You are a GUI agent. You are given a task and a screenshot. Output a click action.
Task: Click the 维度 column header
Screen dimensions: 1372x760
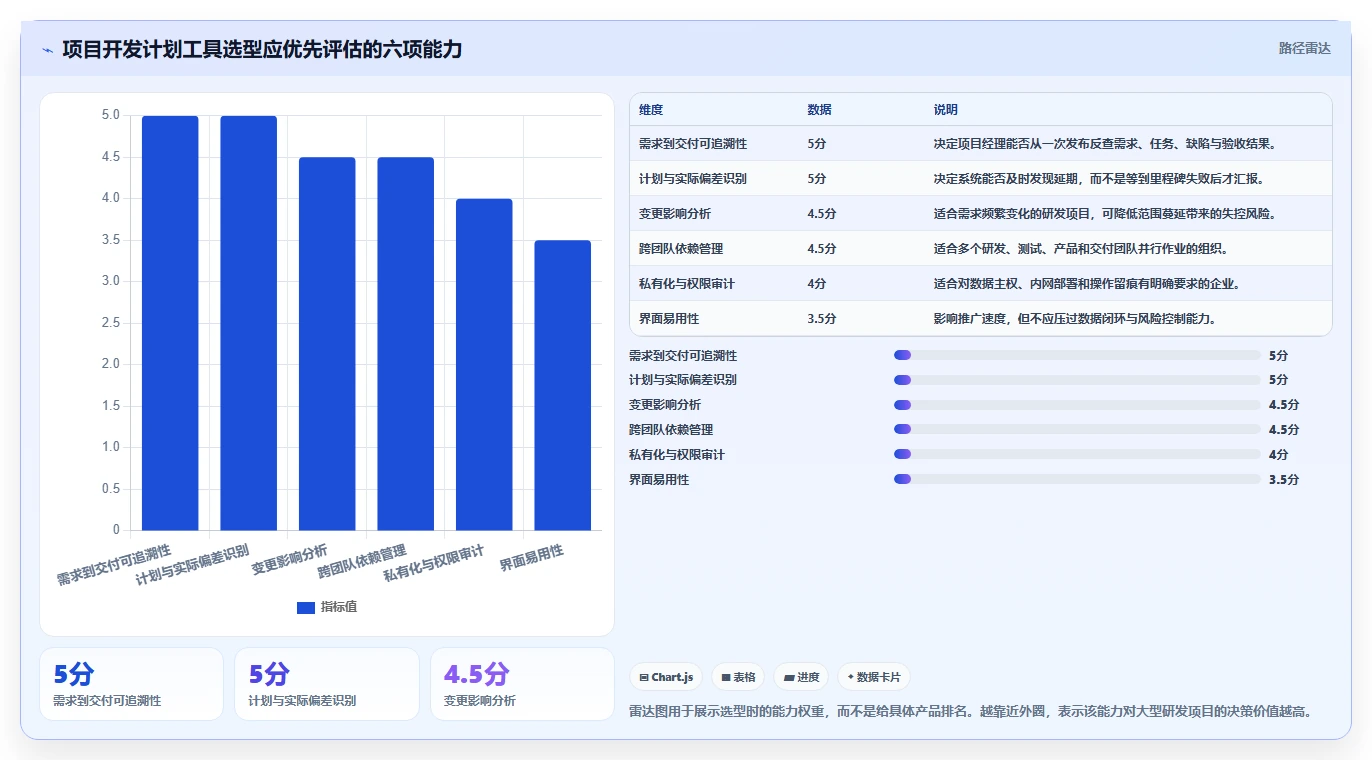(651, 110)
